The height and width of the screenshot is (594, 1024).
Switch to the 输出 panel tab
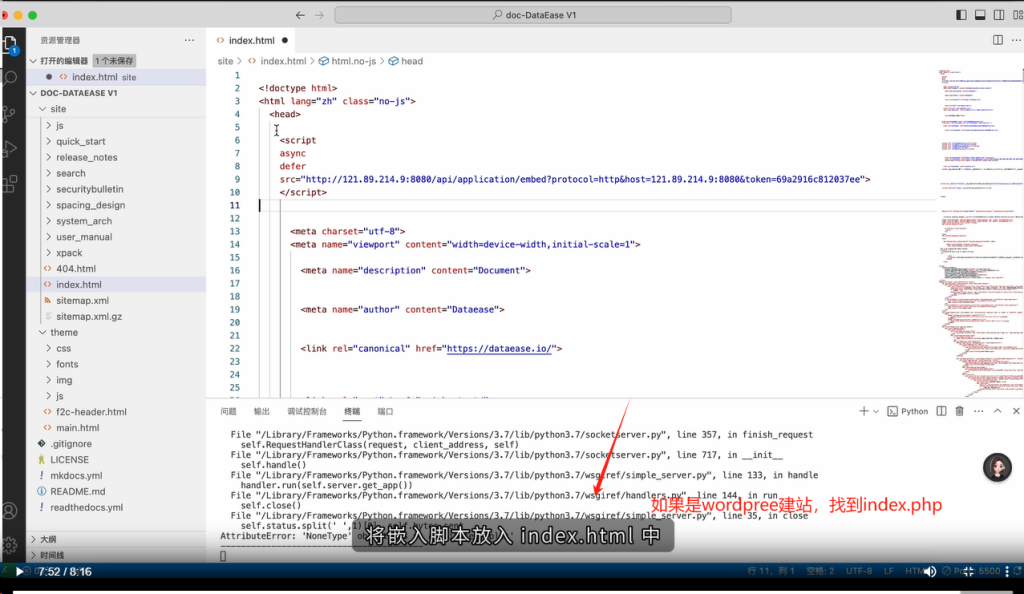261,411
